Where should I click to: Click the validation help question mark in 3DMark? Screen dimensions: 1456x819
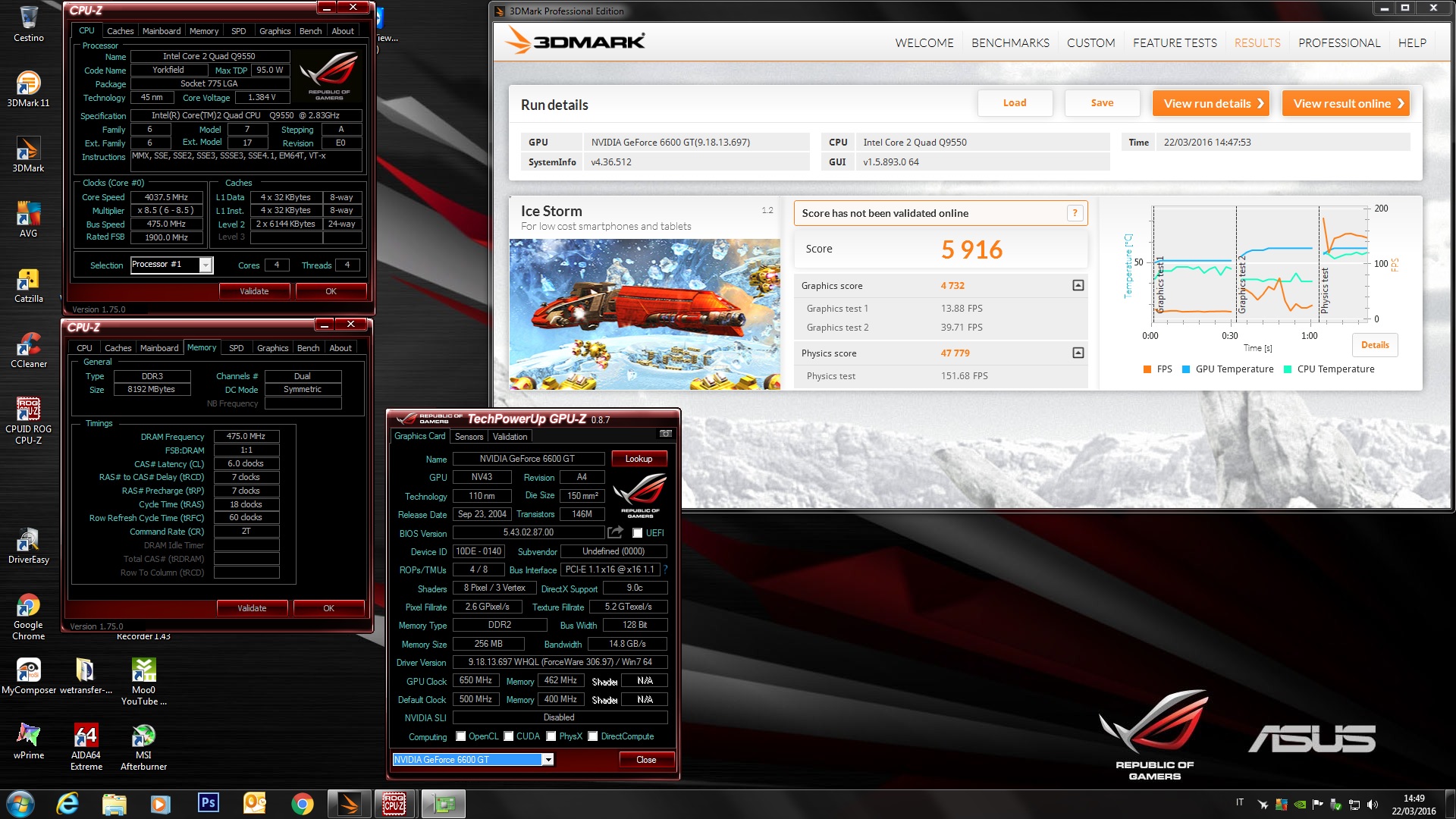coord(1075,213)
